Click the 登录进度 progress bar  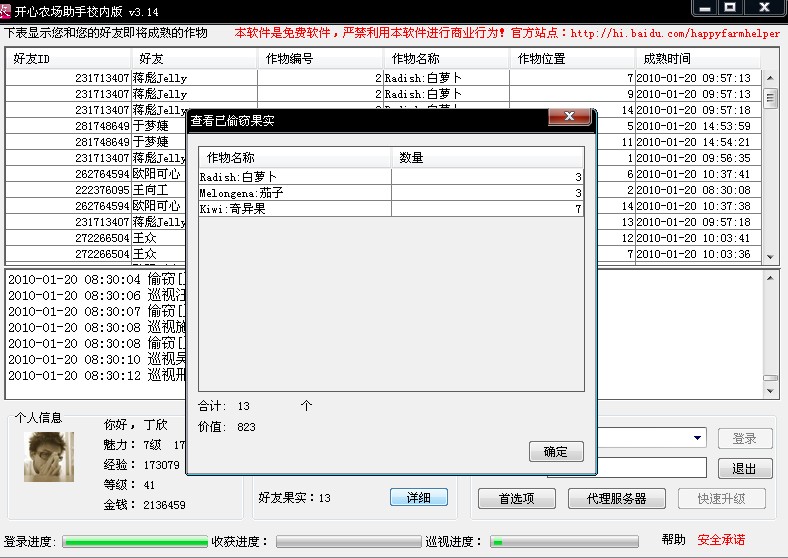tap(134, 542)
